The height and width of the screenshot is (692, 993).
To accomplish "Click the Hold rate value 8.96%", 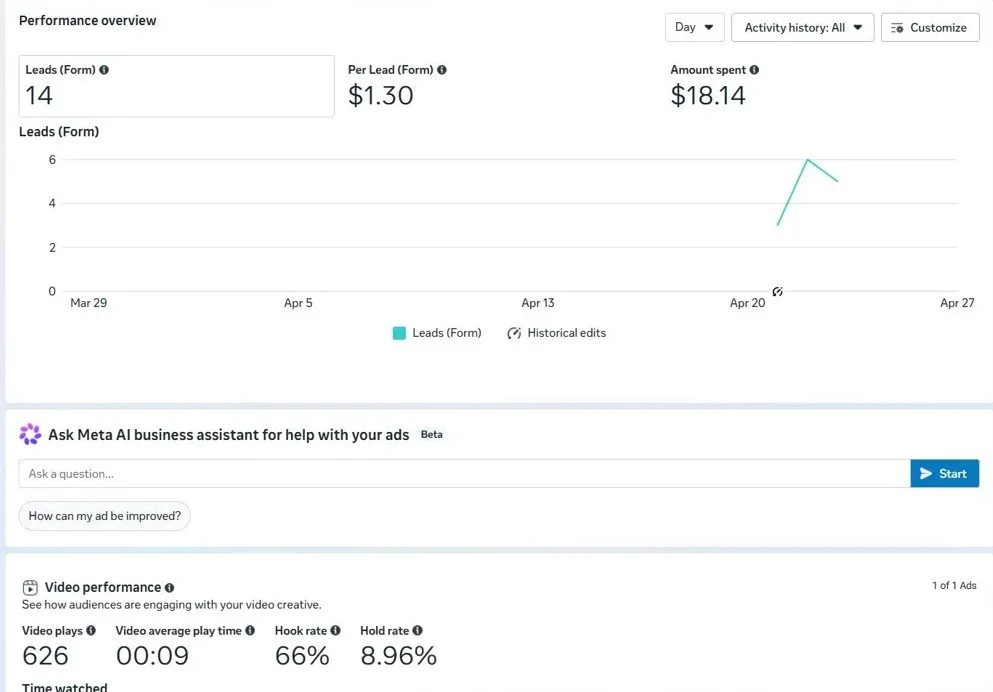I will [x=398, y=656].
